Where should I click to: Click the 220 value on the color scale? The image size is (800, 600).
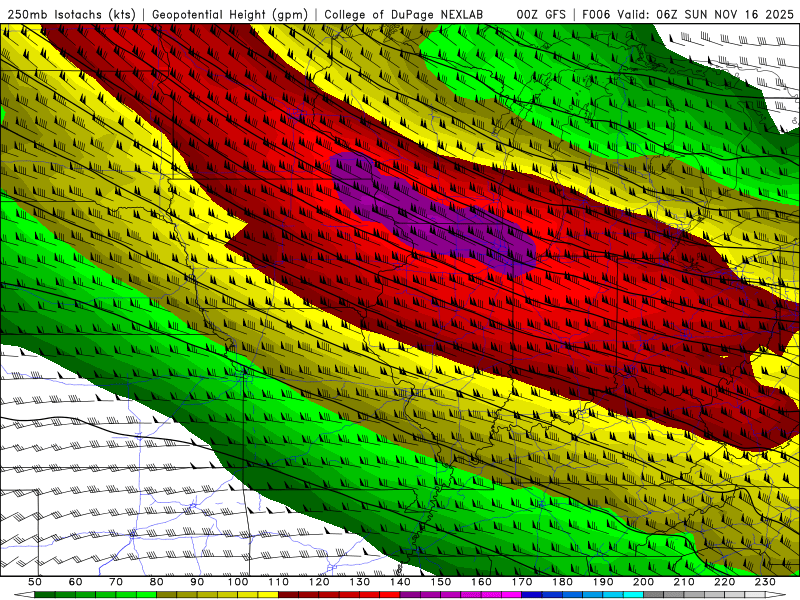(x=724, y=582)
